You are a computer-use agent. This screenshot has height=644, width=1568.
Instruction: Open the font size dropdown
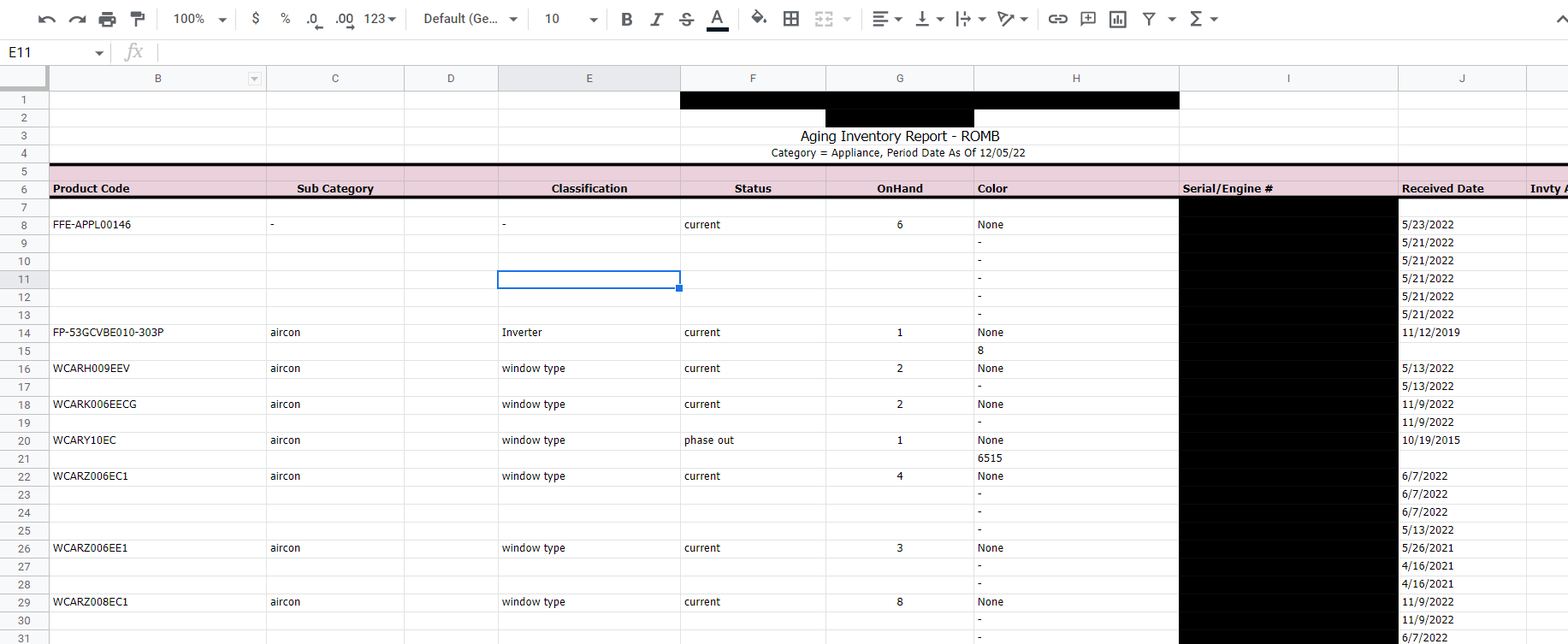click(x=571, y=19)
